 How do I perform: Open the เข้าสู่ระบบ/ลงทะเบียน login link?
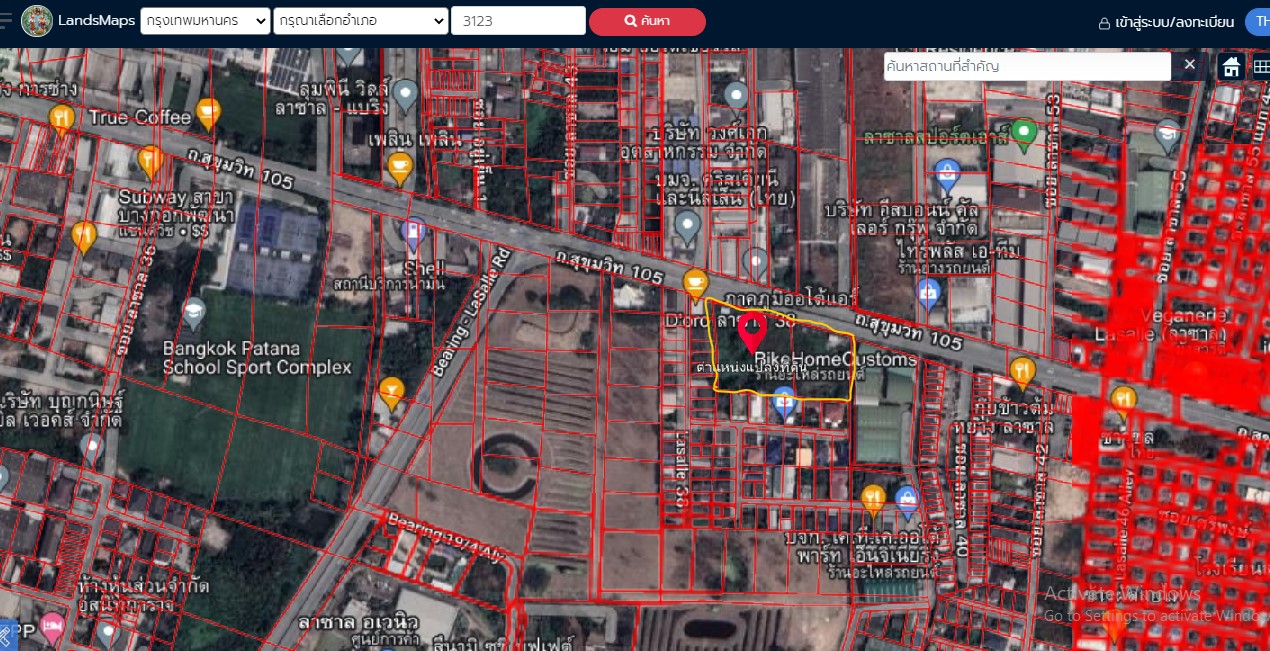(1166, 22)
